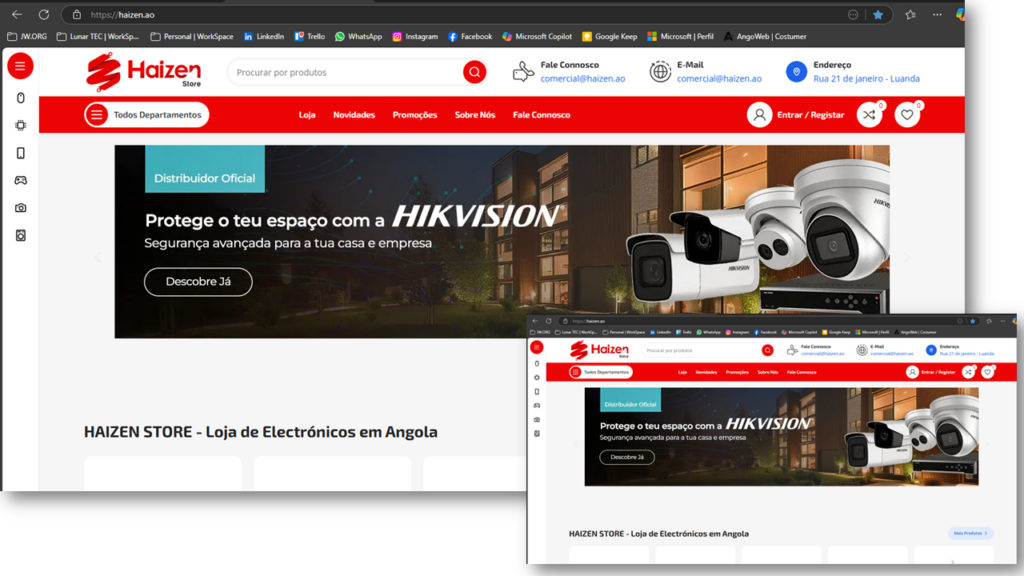The image size is (1024, 576).
Task: Open the Facebook bookmark in large window
Action: pos(470,37)
